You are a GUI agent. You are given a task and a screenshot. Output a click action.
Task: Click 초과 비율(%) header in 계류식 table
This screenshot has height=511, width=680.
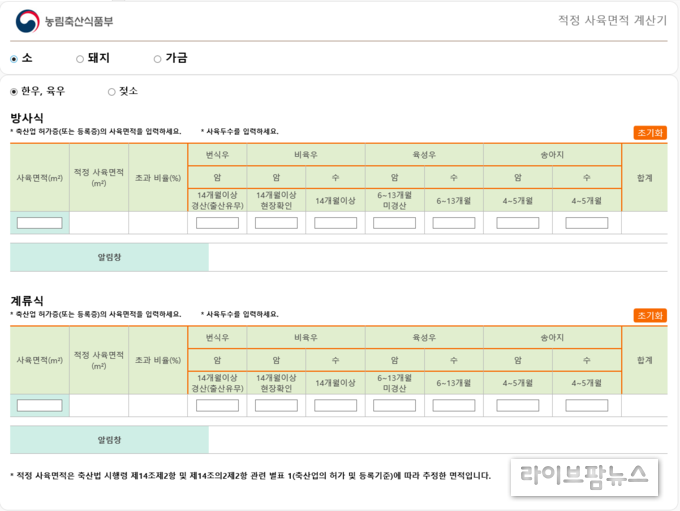158,360
